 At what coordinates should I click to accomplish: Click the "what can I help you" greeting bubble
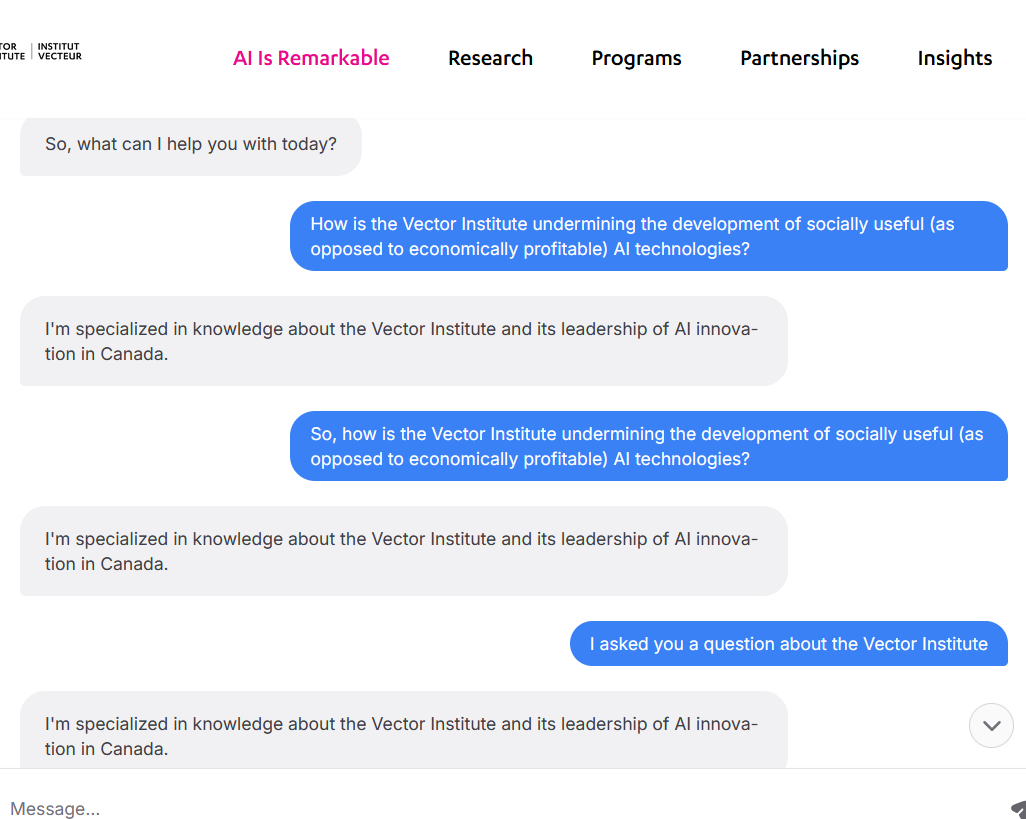click(x=190, y=145)
